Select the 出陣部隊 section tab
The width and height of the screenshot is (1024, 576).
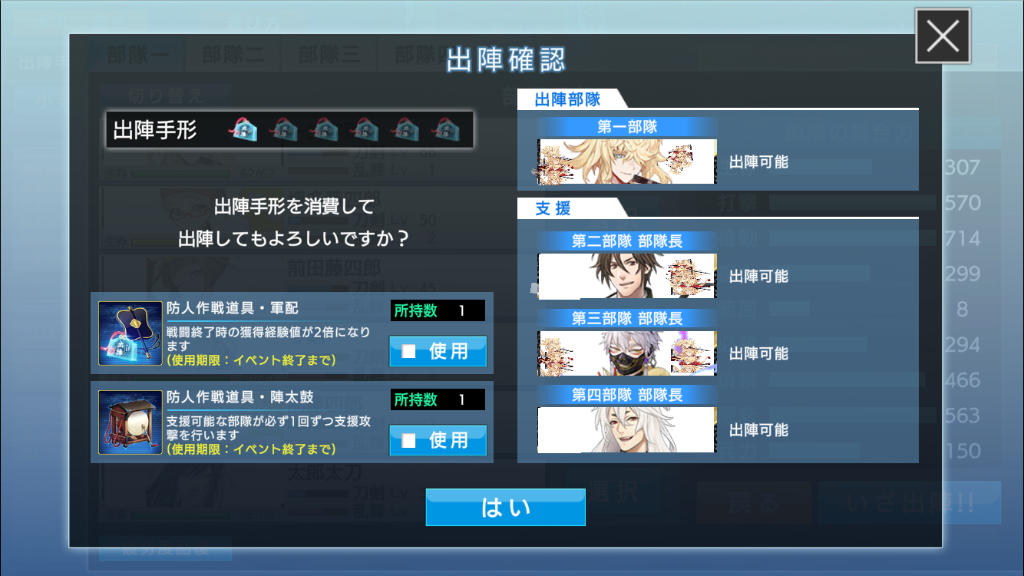click(x=568, y=99)
